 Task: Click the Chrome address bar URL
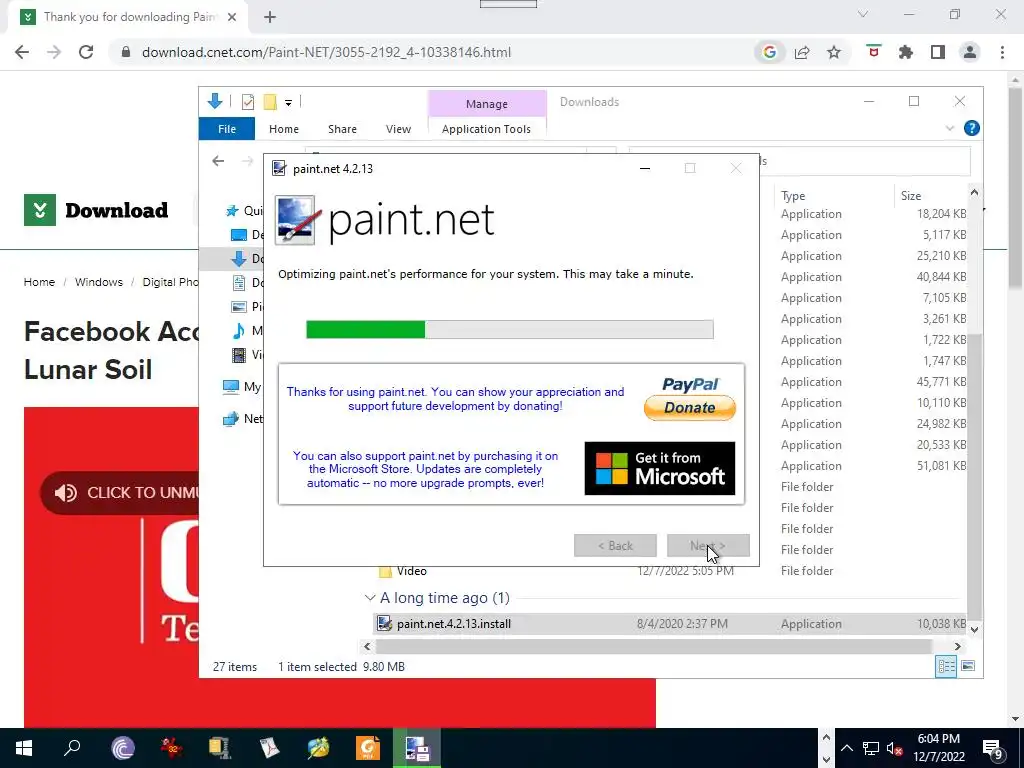coord(327,52)
